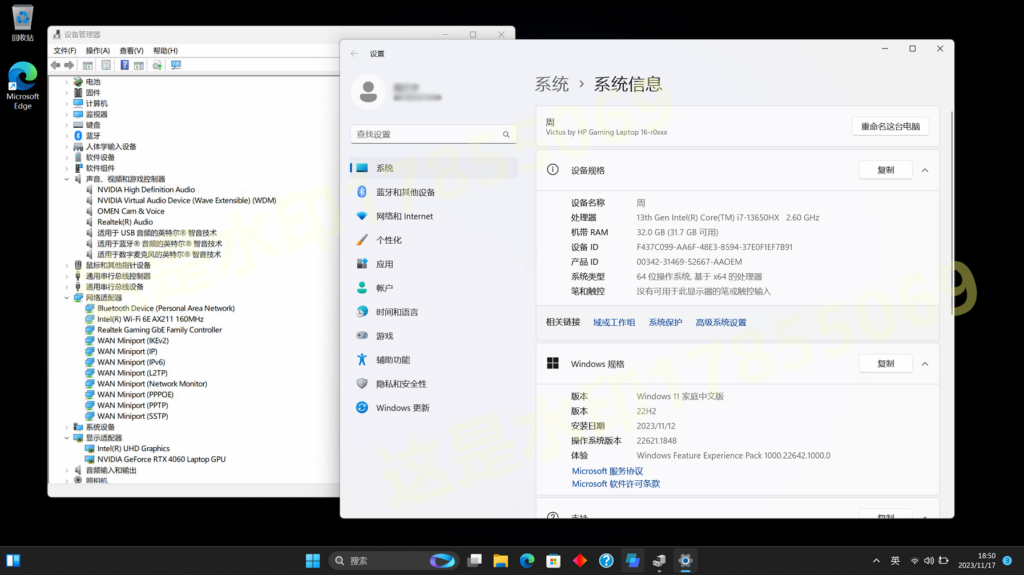Select Intel(R) Wi-Fi 6E AX211 160MHz
Viewport: 1024px width, 575px height.
click(x=150, y=320)
